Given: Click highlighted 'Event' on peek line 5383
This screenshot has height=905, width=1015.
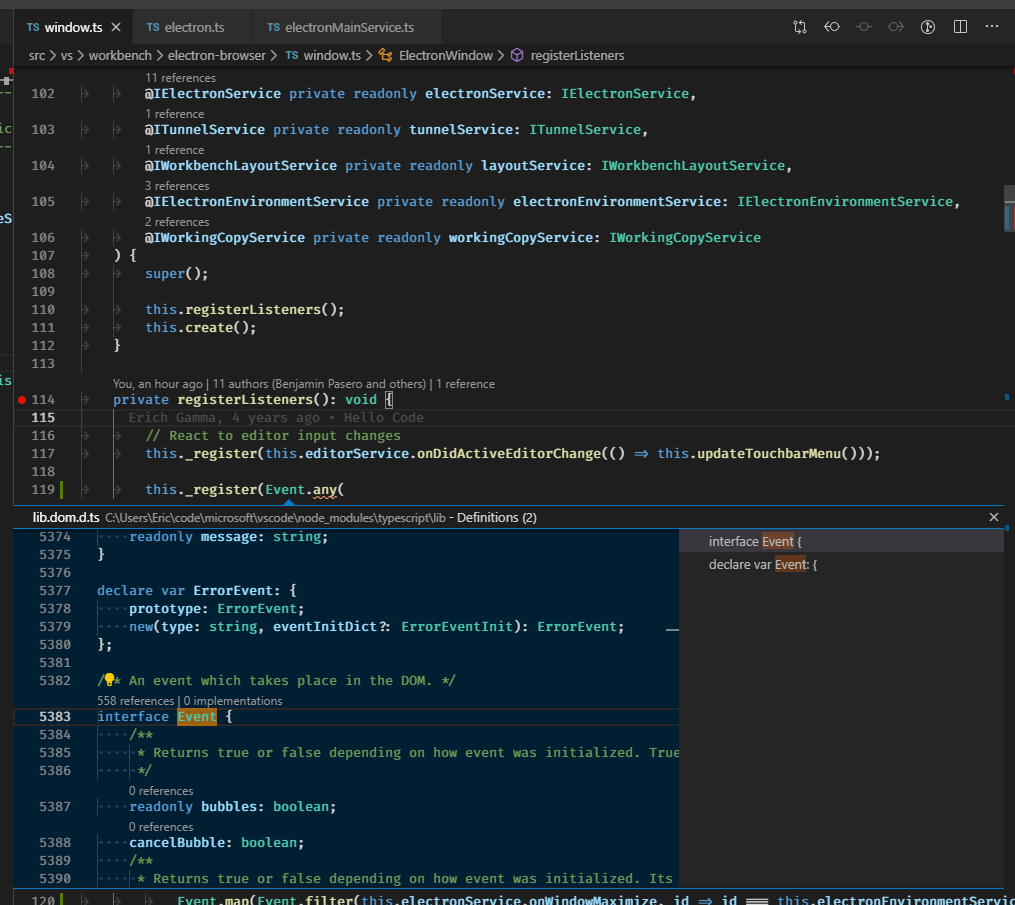Looking at the screenshot, I should pos(197,717).
